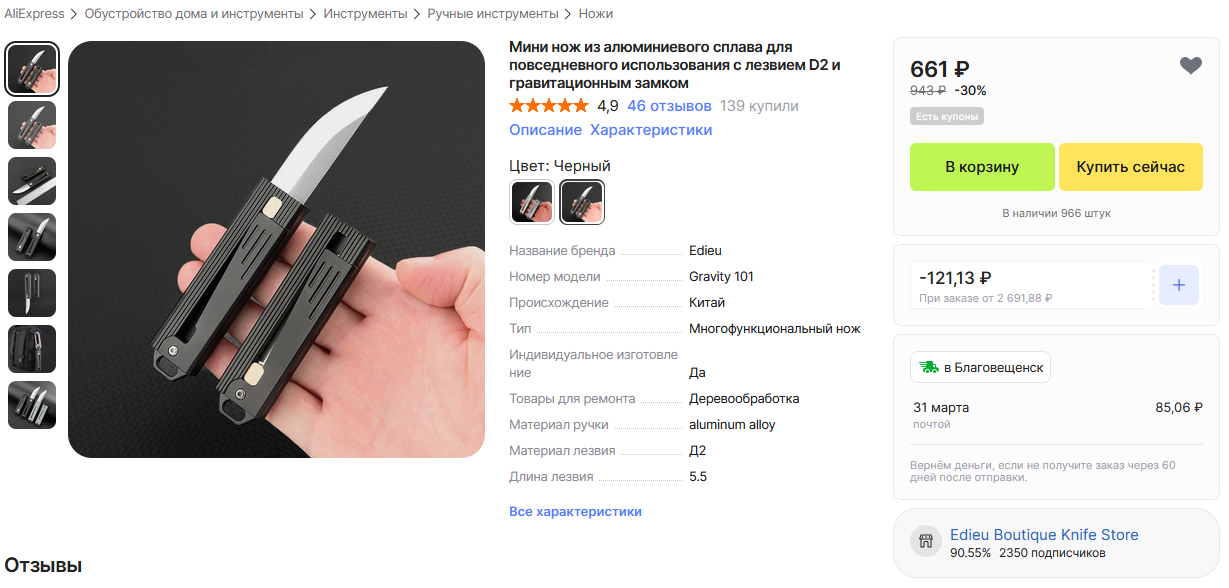The height and width of the screenshot is (588, 1229).
Task: Click the green delivery truck icon
Action: pyautogui.click(x=929, y=367)
